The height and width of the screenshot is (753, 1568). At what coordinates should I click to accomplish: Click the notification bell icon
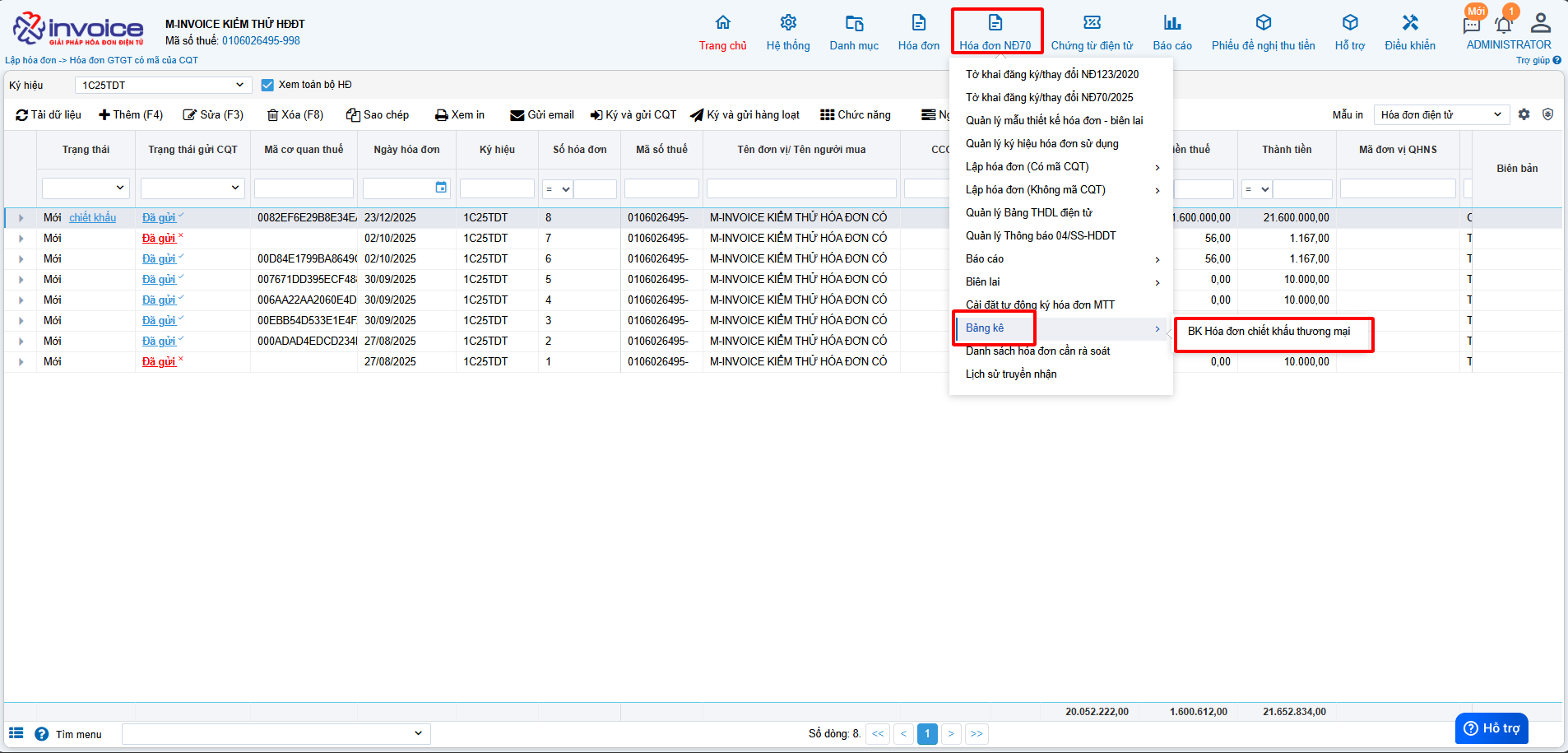click(x=1503, y=24)
